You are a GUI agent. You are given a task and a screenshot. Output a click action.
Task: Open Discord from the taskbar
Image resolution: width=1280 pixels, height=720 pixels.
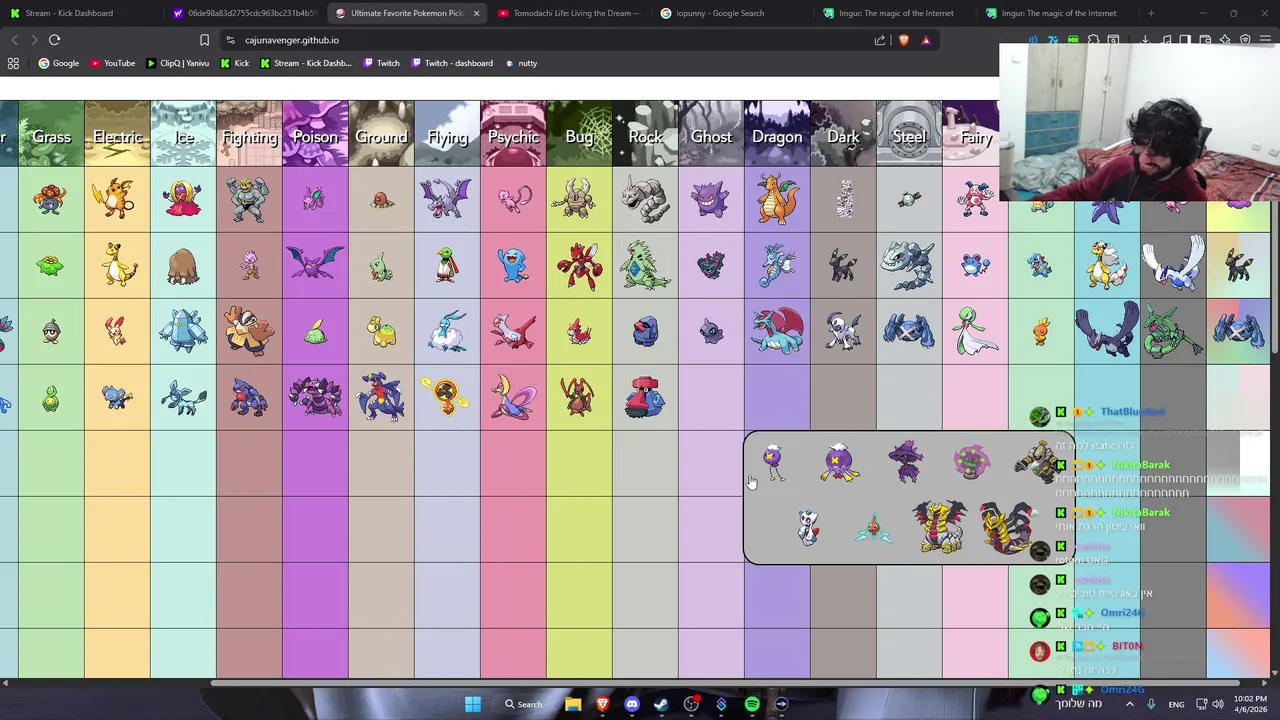[632, 704]
